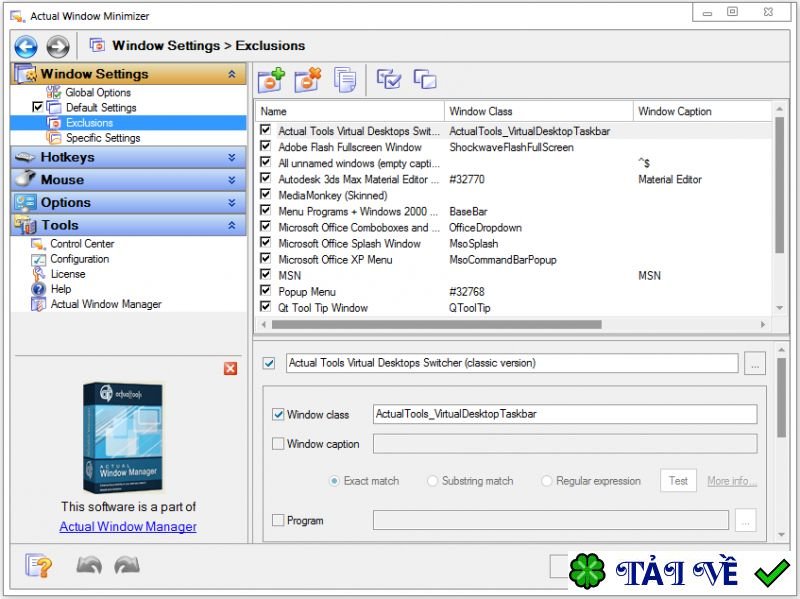Screen dimensions: 800x599
Task: Click the forward navigation arrow
Action: pos(58,46)
